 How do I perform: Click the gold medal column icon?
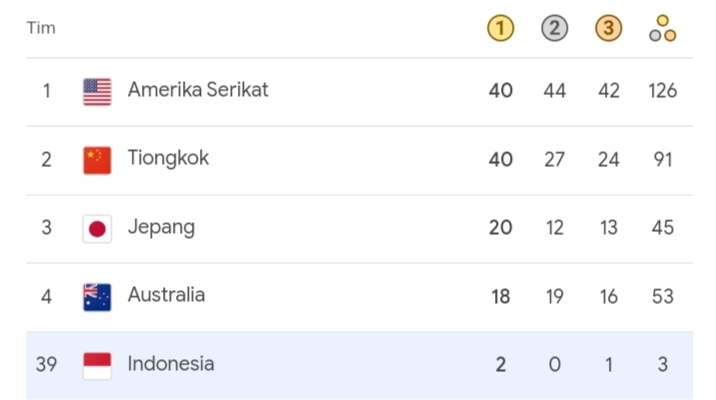[x=501, y=29]
